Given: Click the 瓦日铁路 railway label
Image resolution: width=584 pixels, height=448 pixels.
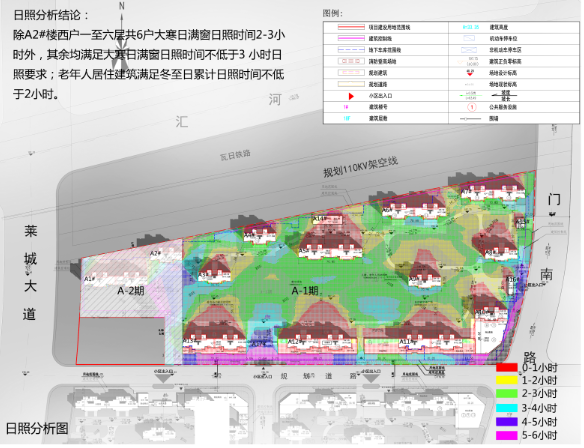Looking at the screenshot, I should (235, 155).
